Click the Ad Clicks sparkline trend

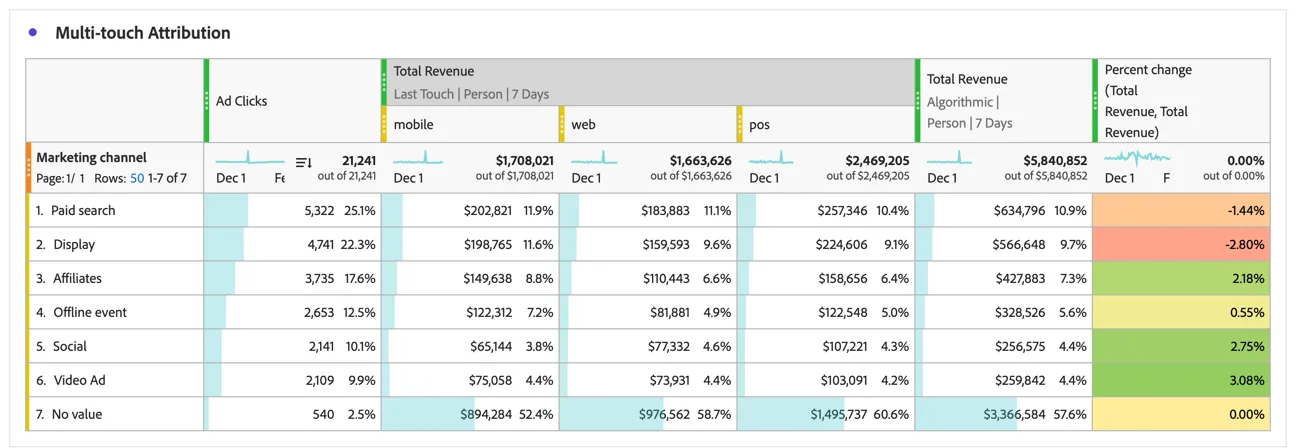251,158
